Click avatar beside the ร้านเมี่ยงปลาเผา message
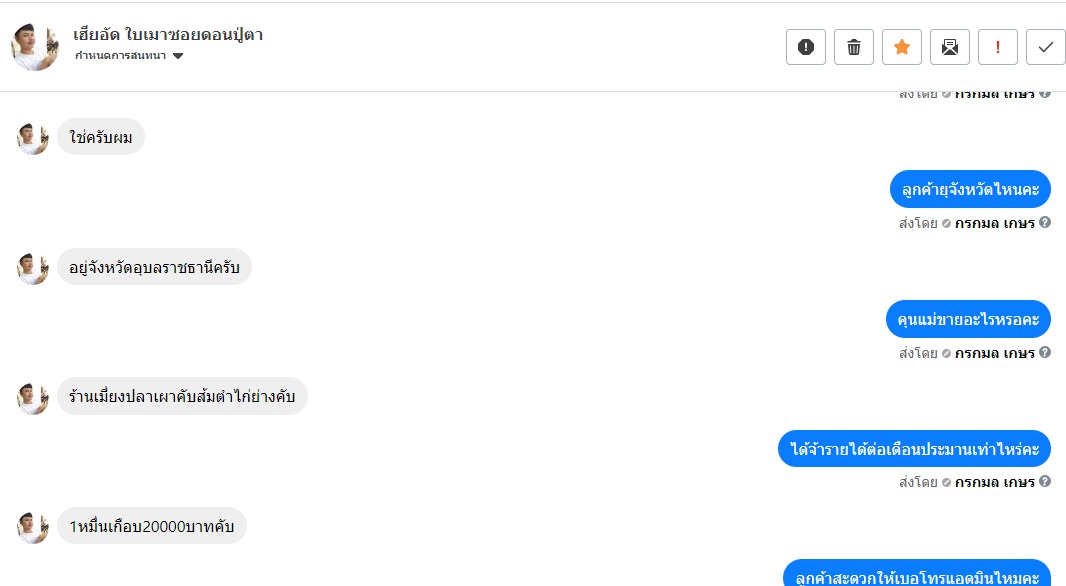The height and width of the screenshot is (586, 1066). tap(33, 398)
